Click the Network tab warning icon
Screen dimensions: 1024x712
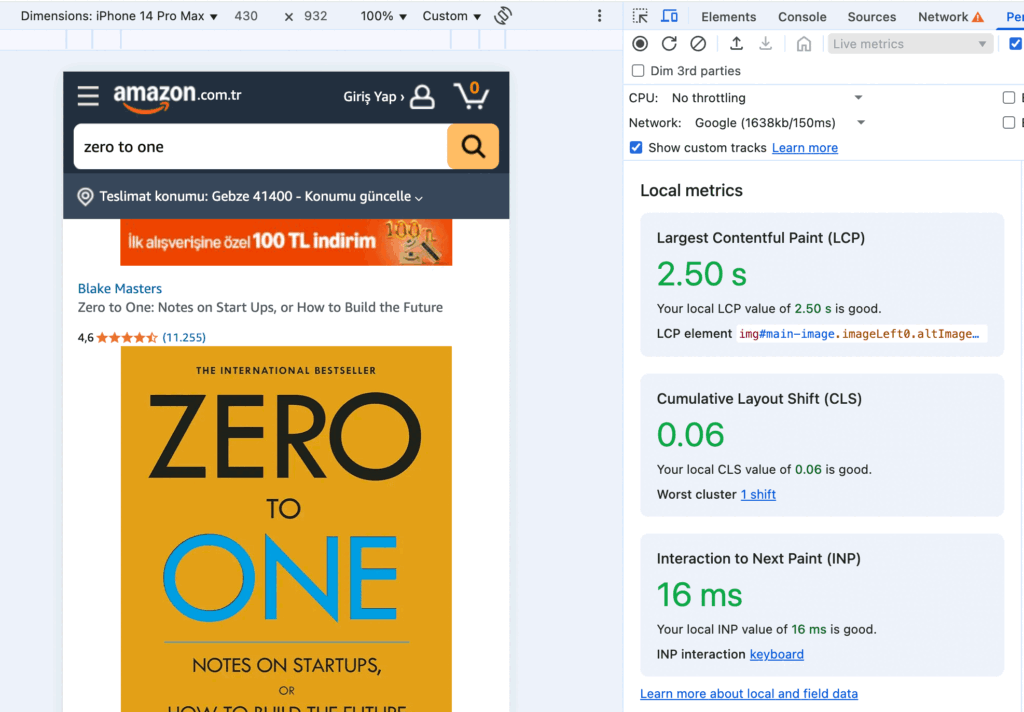coord(978,17)
